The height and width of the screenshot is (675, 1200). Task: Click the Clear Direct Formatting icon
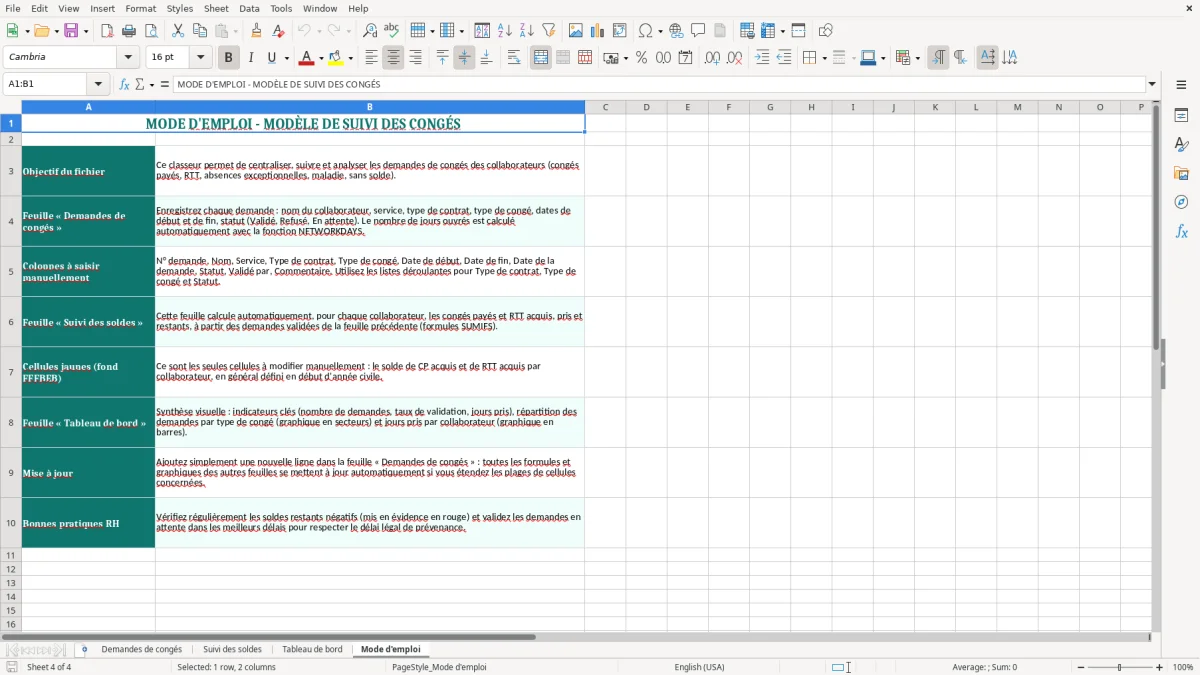[x=278, y=31]
